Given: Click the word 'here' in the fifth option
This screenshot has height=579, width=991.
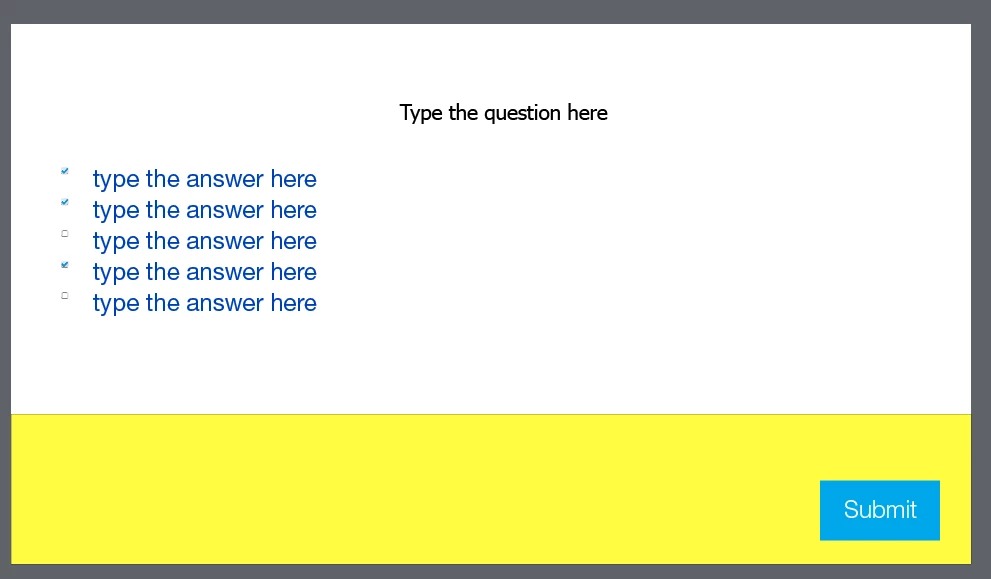Looking at the screenshot, I should pyautogui.click(x=294, y=303).
